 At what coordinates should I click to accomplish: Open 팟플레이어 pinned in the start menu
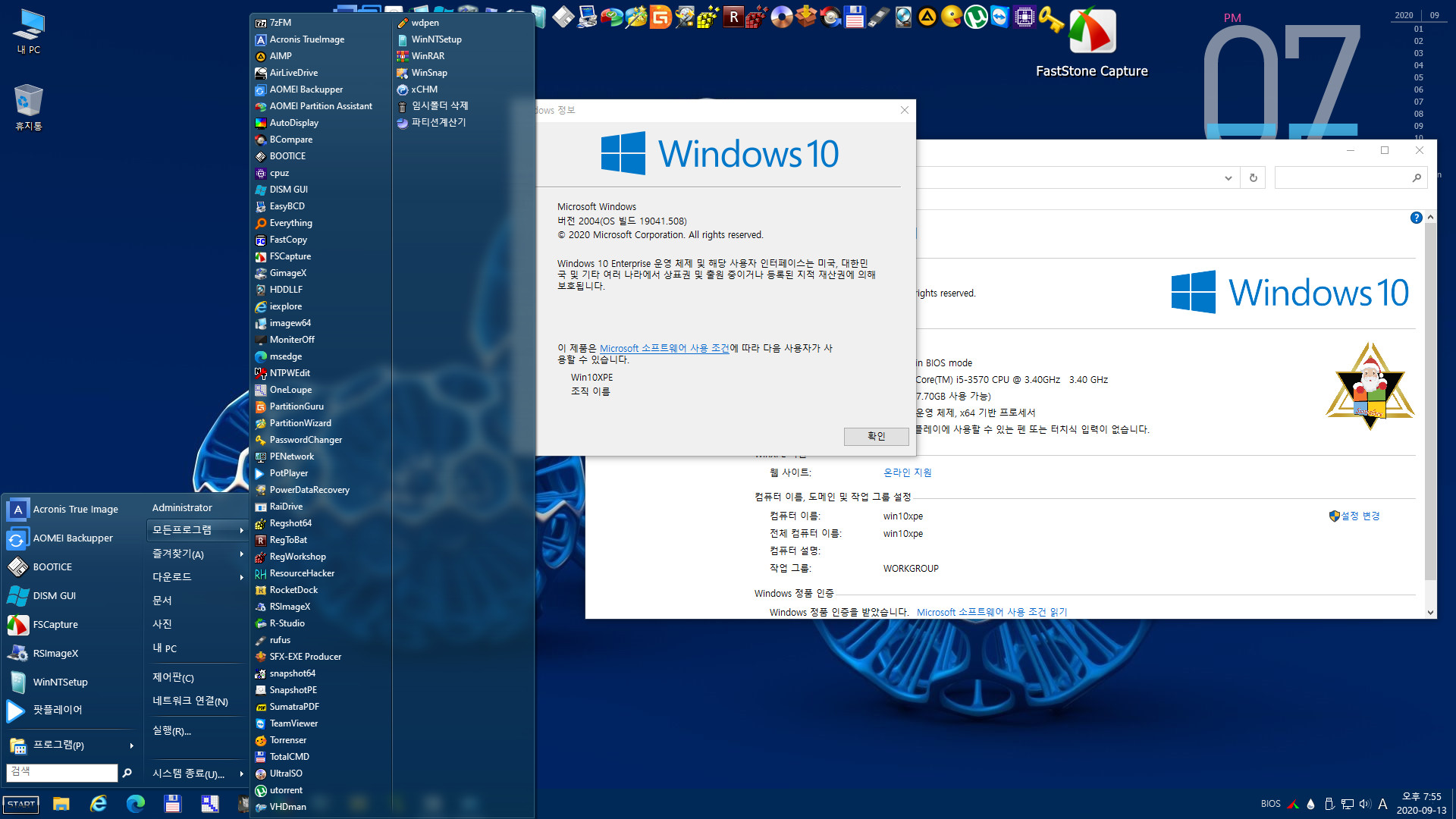(72, 711)
